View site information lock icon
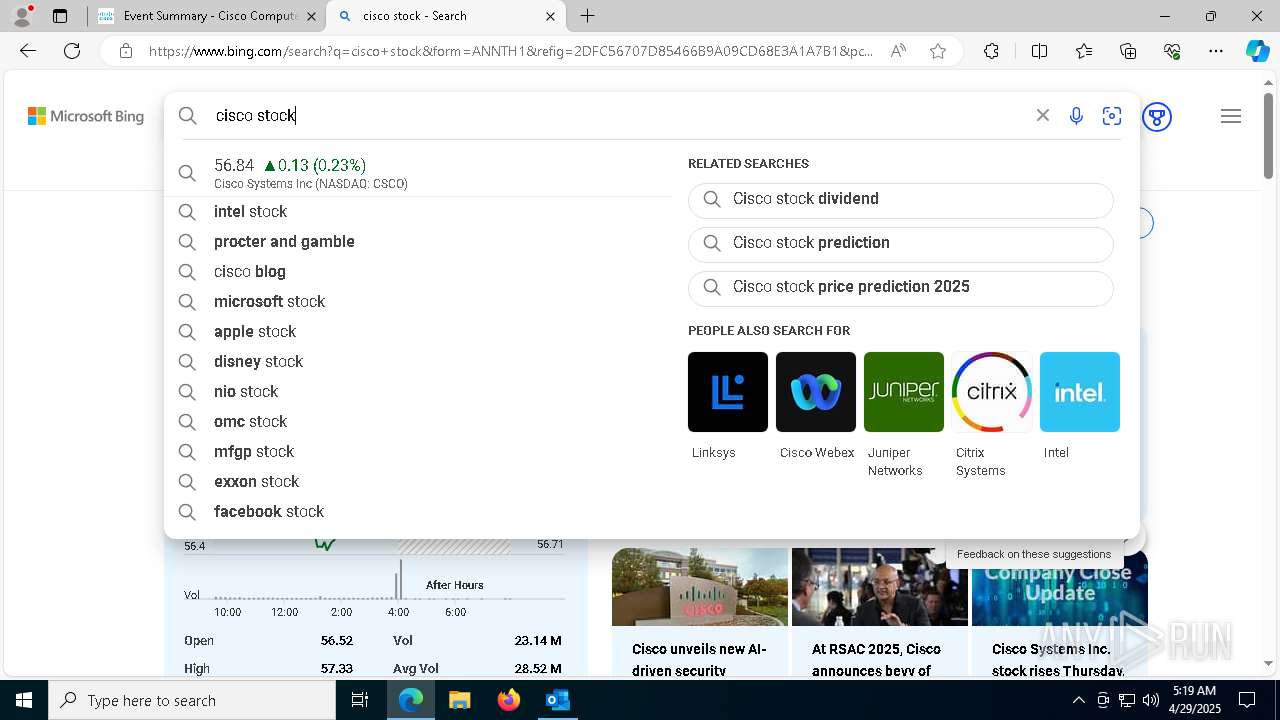 point(125,51)
